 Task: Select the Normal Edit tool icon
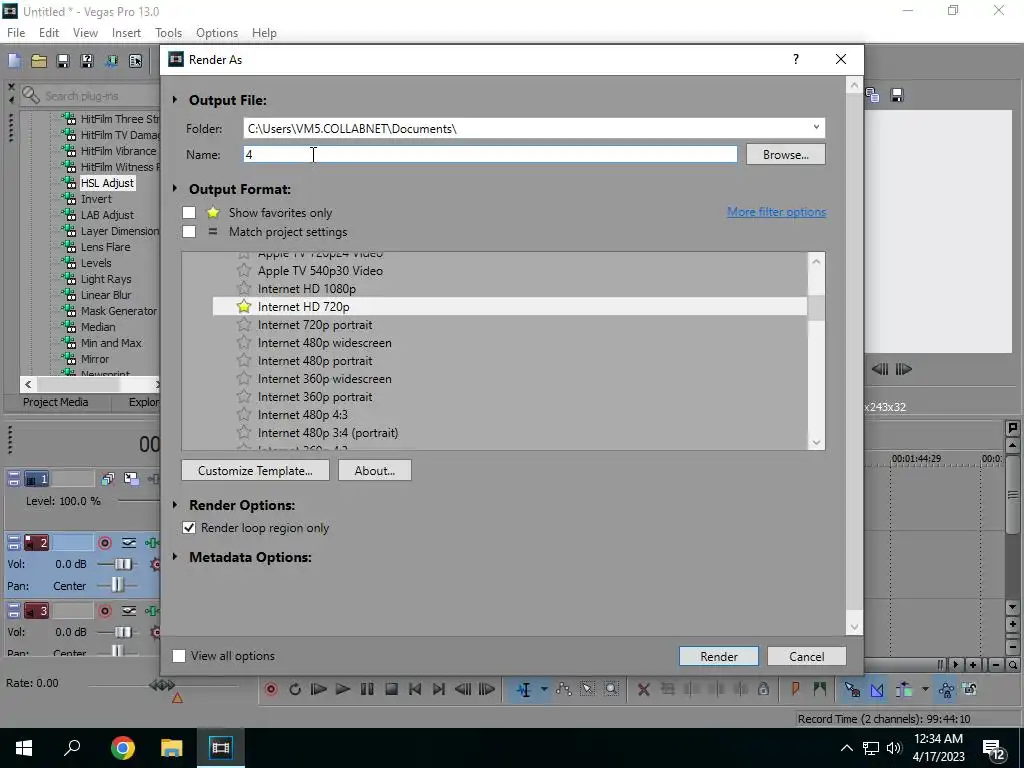524,690
